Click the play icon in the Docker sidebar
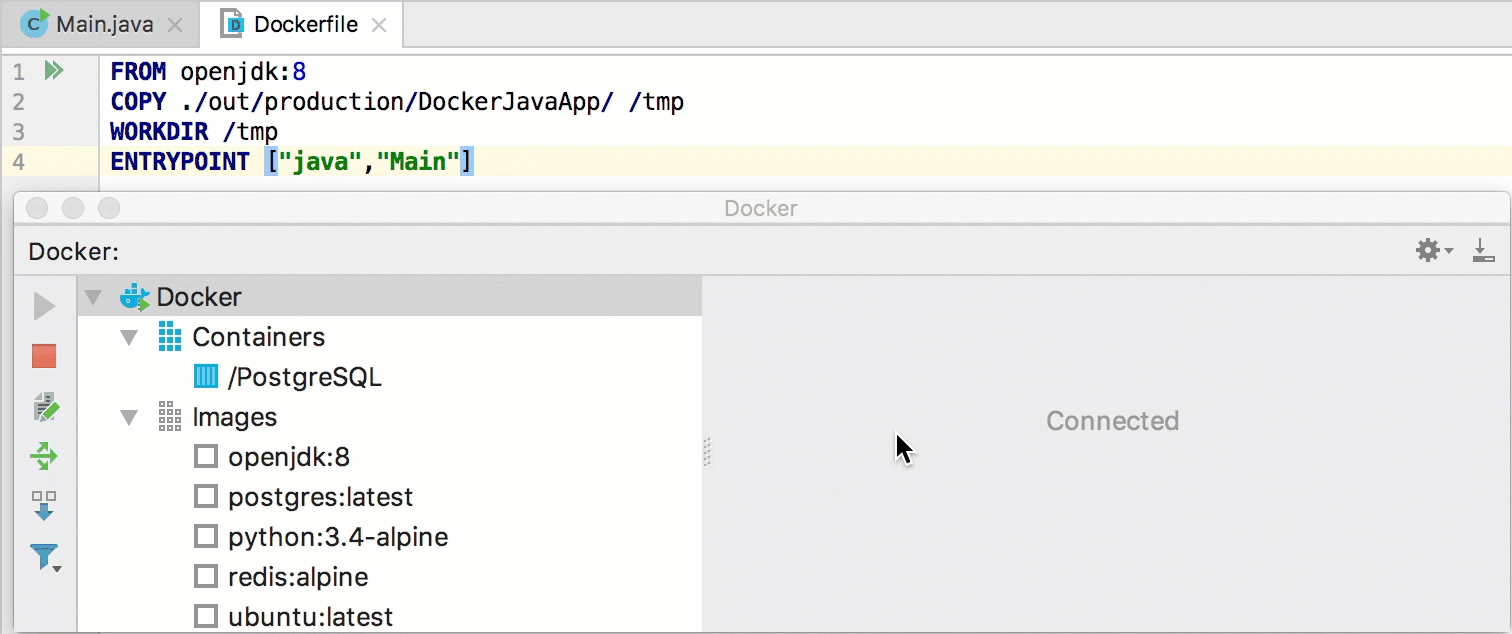1512x634 pixels. pyautogui.click(x=44, y=307)
